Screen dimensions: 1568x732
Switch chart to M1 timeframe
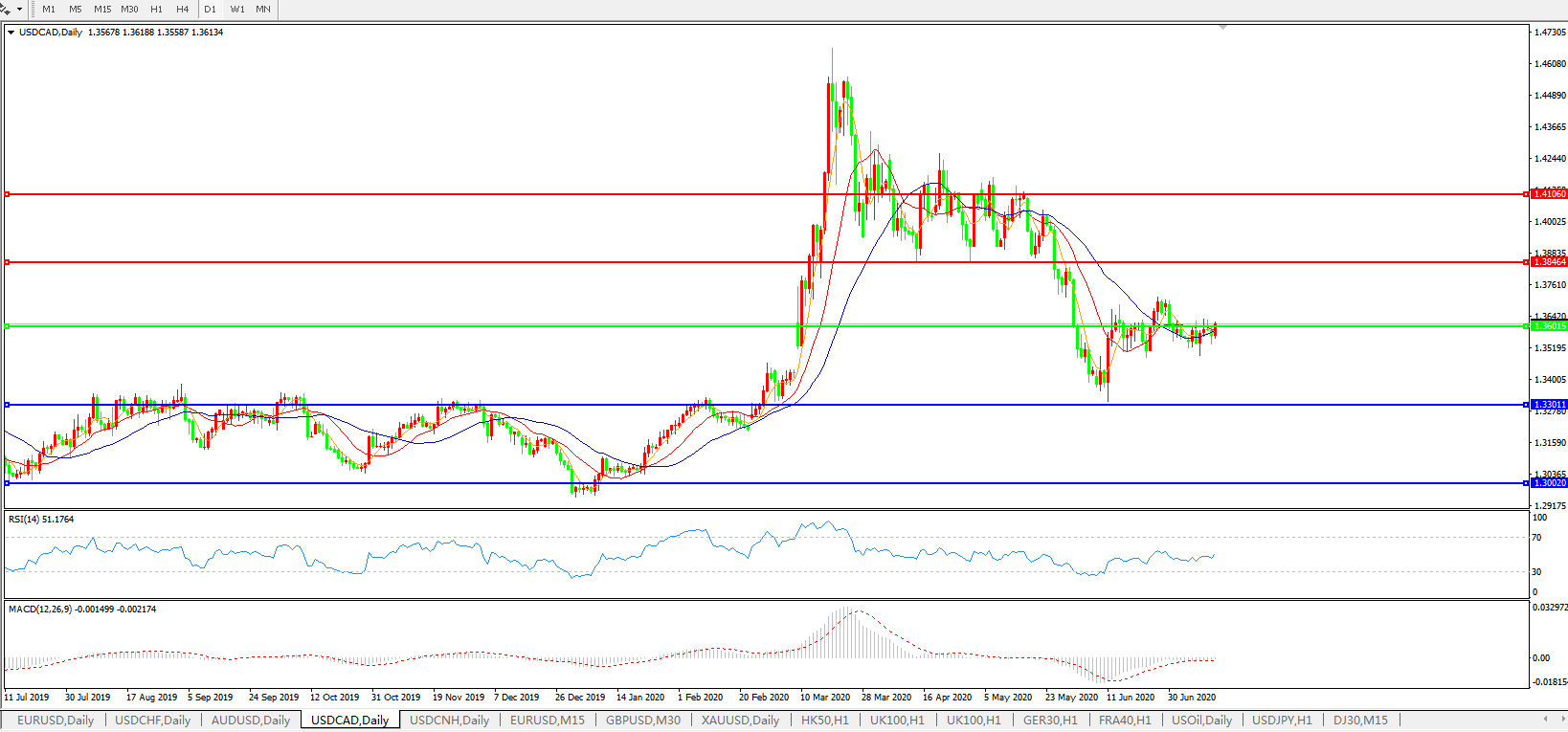[49, 10]
